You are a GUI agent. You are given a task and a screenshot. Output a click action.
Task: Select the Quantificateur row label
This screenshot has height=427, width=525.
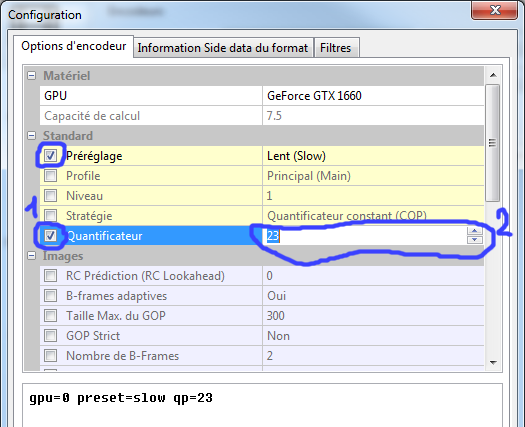tap(104, 236)
